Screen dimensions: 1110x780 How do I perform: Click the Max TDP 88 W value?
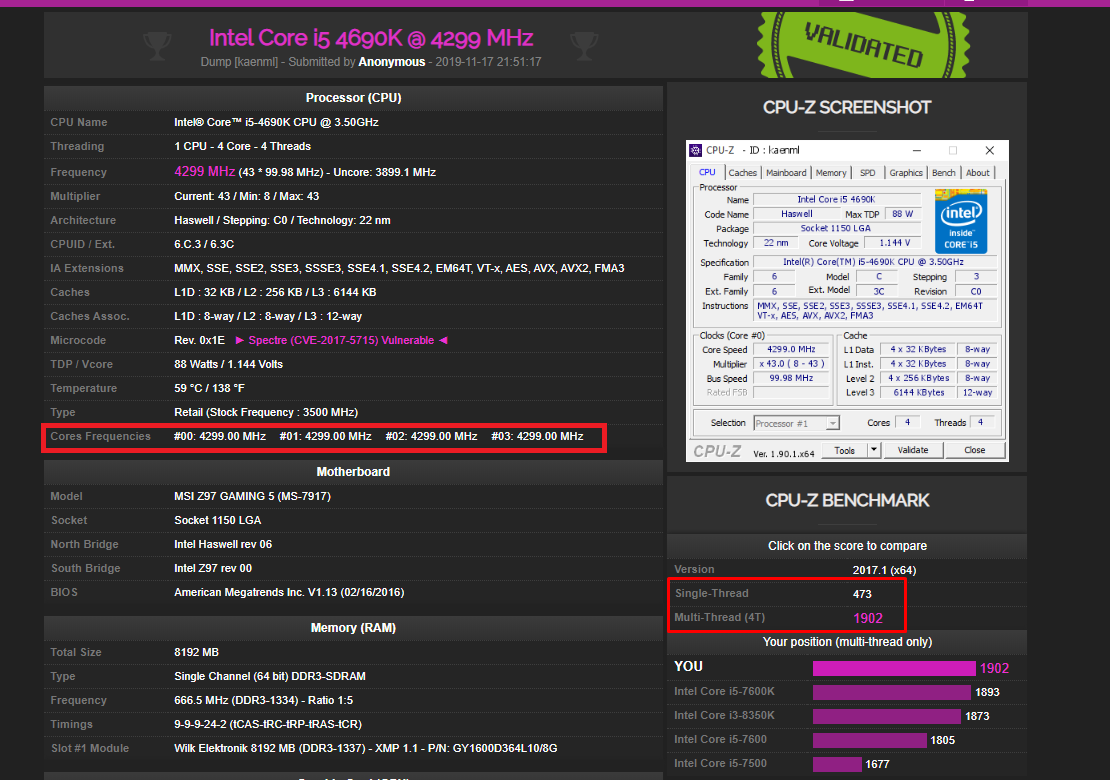[x=903, y=214]
